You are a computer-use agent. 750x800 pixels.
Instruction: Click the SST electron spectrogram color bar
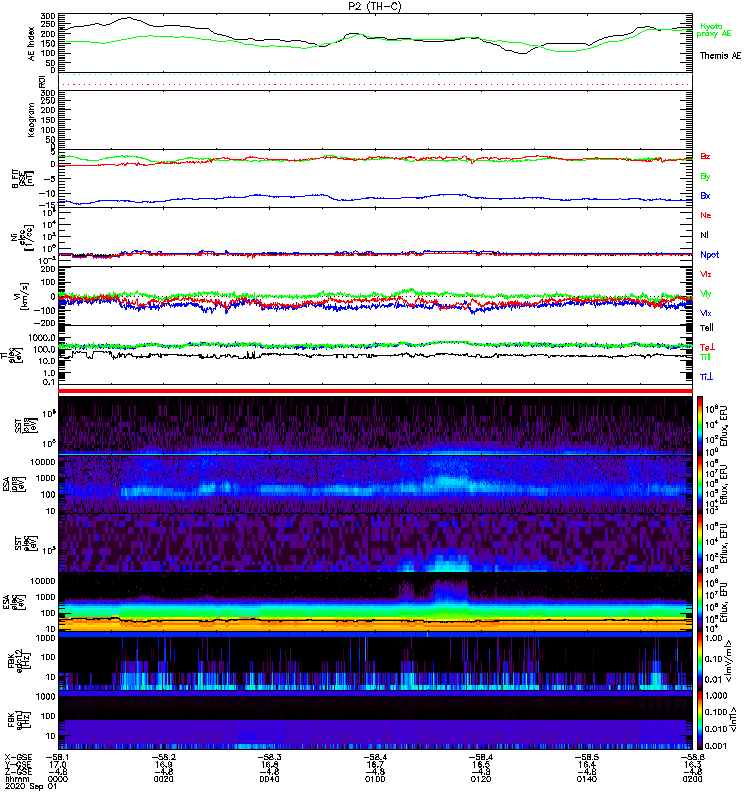pos(700,543)
